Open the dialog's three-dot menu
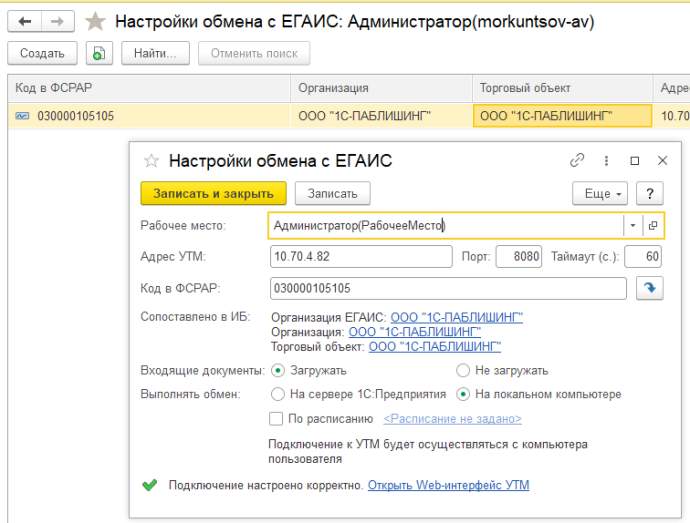The height and width of the screenshot is (523, 690). pyautogui.click(x=606, y=160)
